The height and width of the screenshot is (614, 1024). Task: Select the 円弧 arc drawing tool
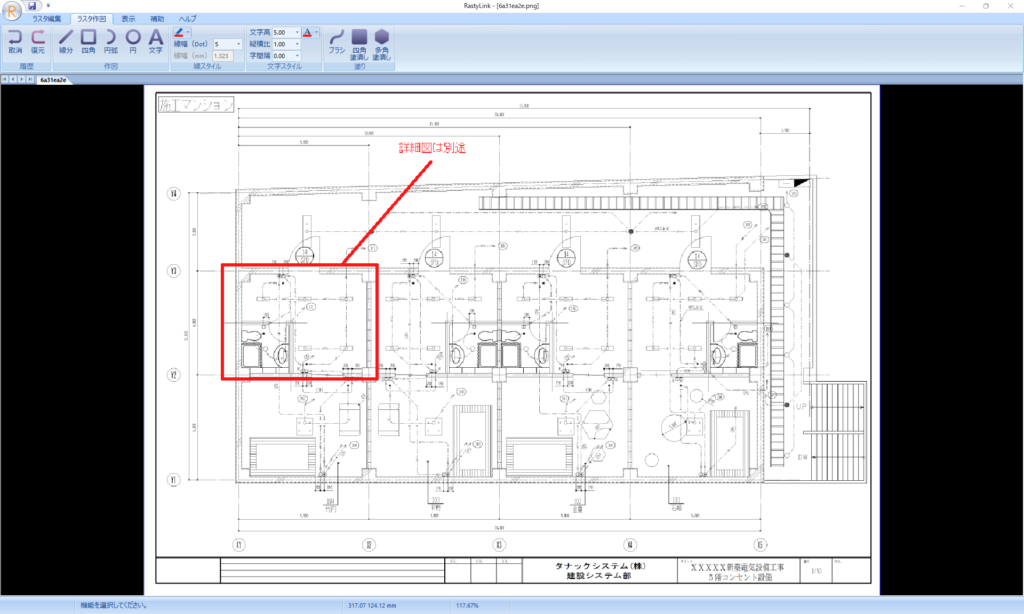pyautogui.click(x=110, y=41)
